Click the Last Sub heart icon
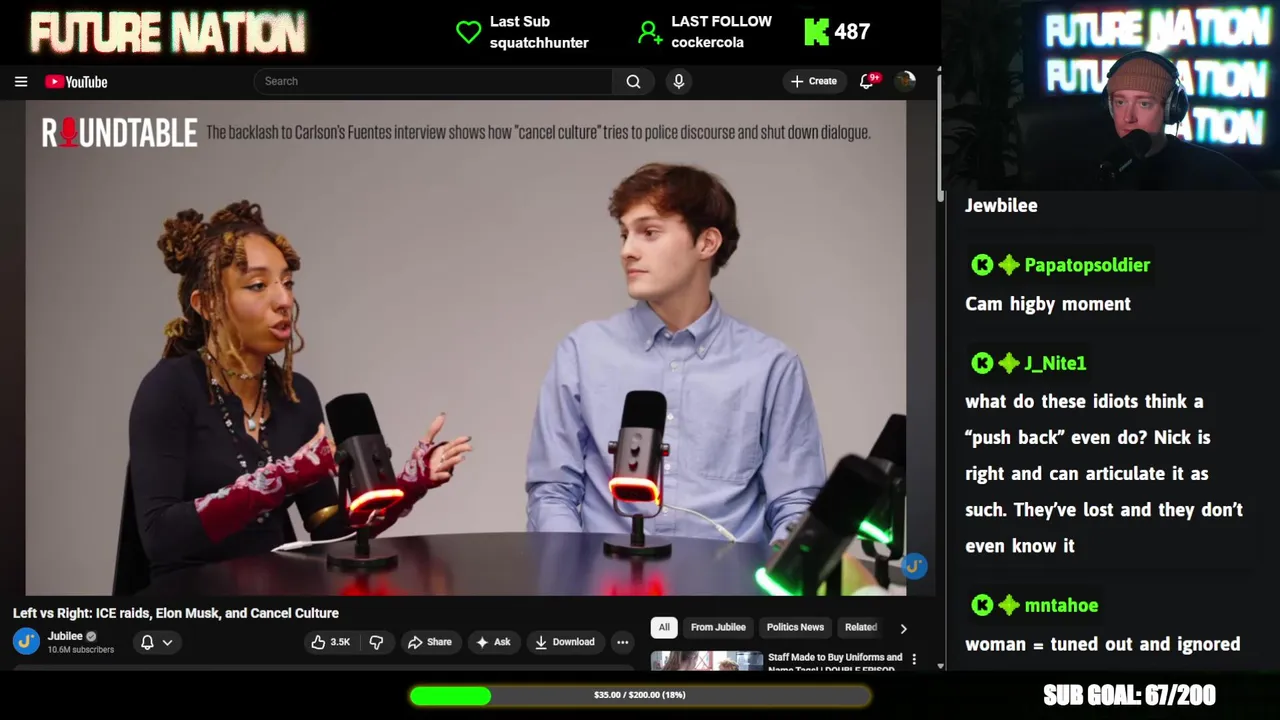 (x=469, y=32)
